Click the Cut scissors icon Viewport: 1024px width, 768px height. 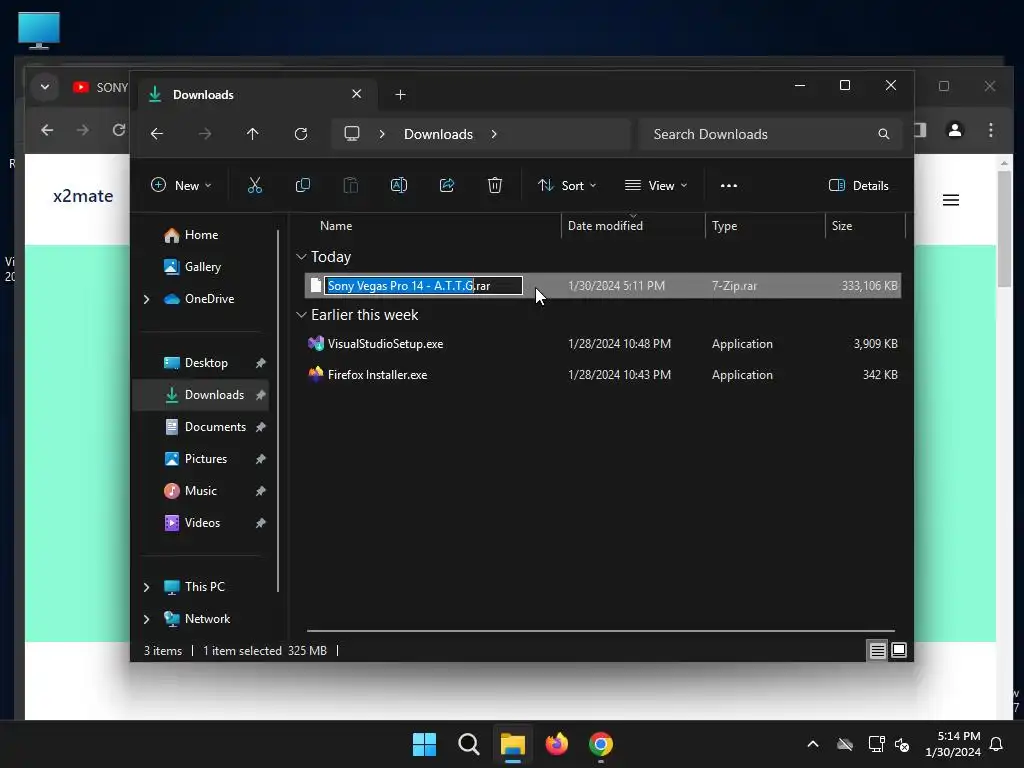255,185
